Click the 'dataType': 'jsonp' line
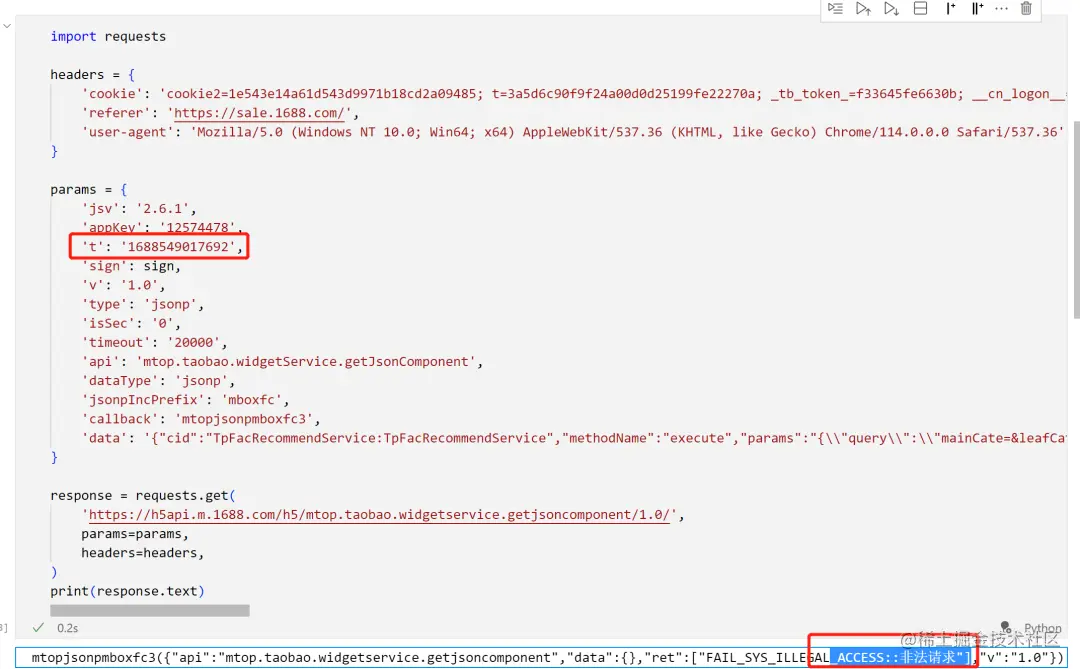The height and width of the screenshot is (669, 1080). click(158, 381)
